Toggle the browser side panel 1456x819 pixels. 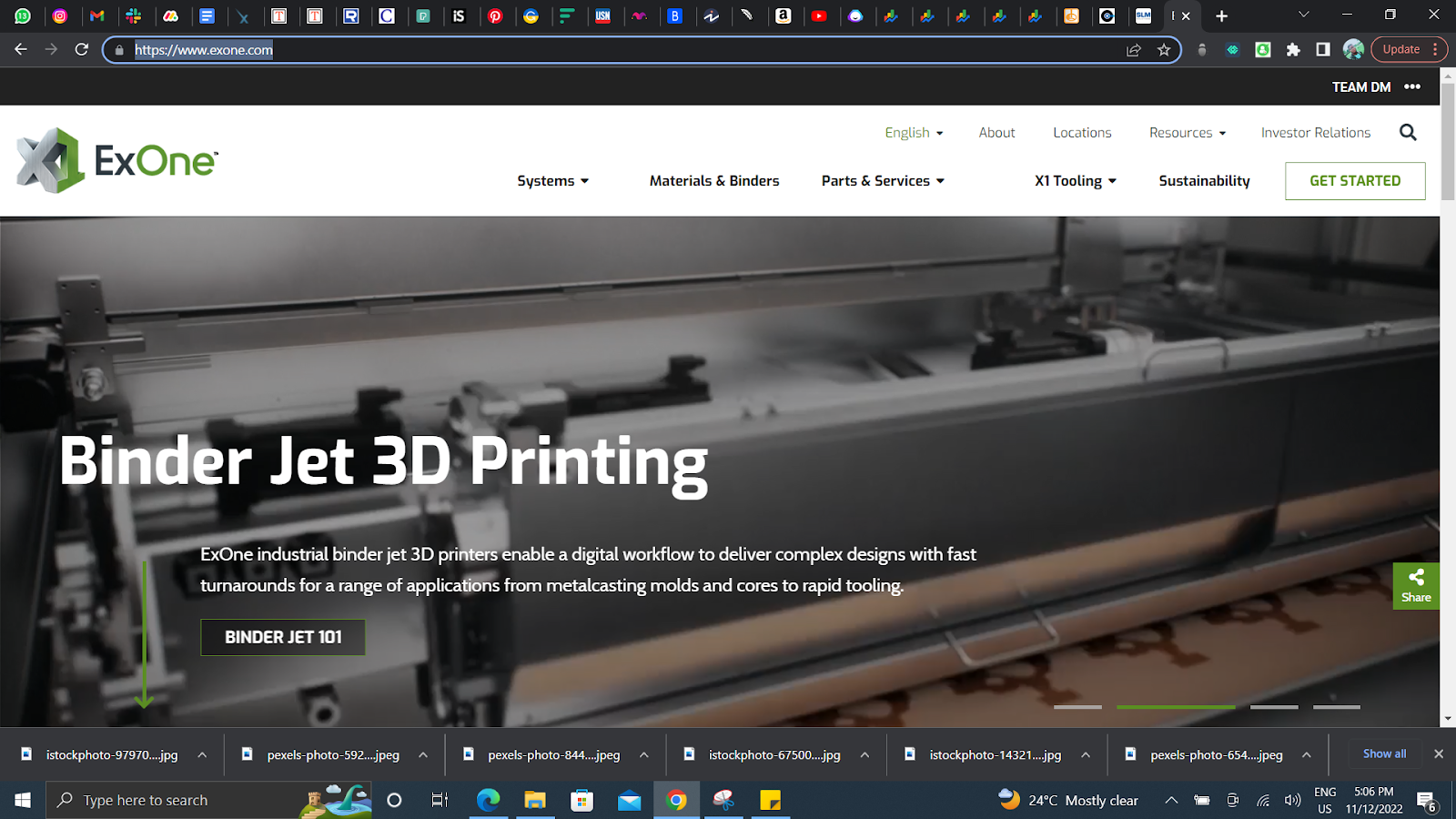pos(1323,50)
